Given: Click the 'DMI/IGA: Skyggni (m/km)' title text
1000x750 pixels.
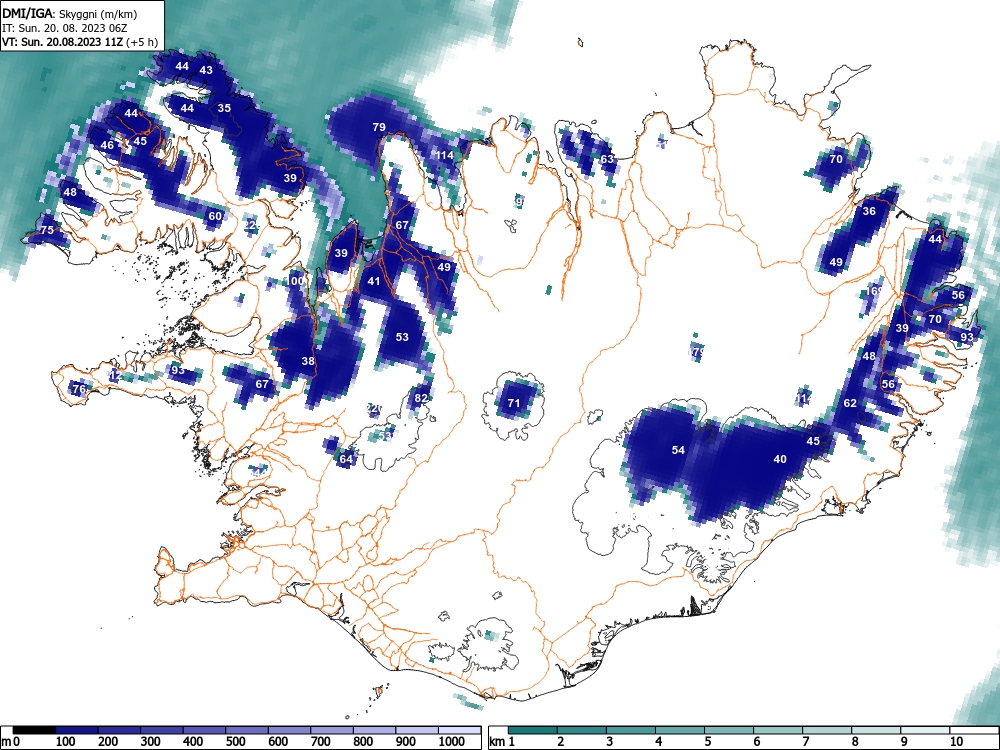Looking at the screenshot, I should click(70, 14).
